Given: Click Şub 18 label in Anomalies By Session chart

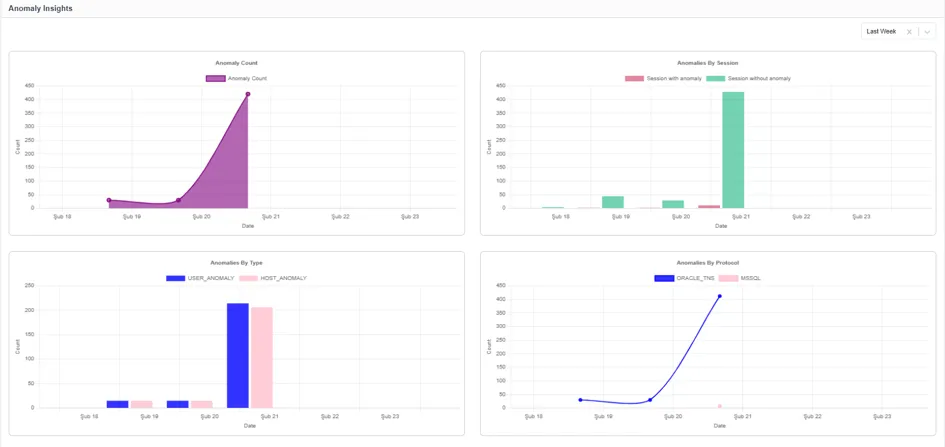Looking at the screenshot, I should pos(560,216).
